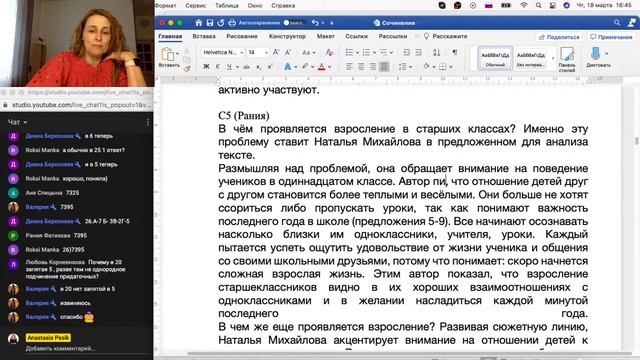Expand the multilevel list options
Image resolution: width=640 pixels, height=360 pixels.
391,53
